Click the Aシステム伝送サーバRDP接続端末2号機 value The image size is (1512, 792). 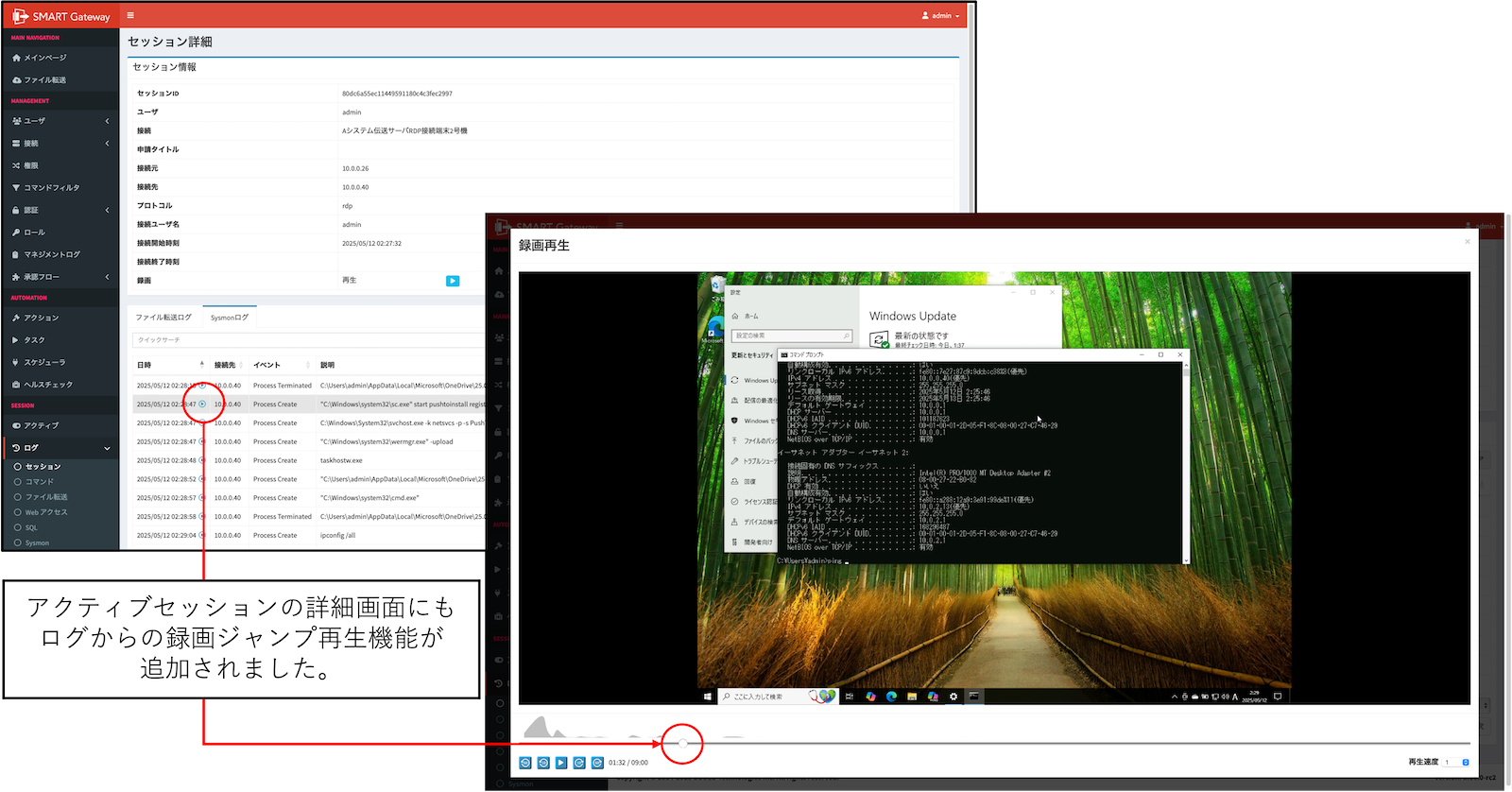tap(404, 130)
